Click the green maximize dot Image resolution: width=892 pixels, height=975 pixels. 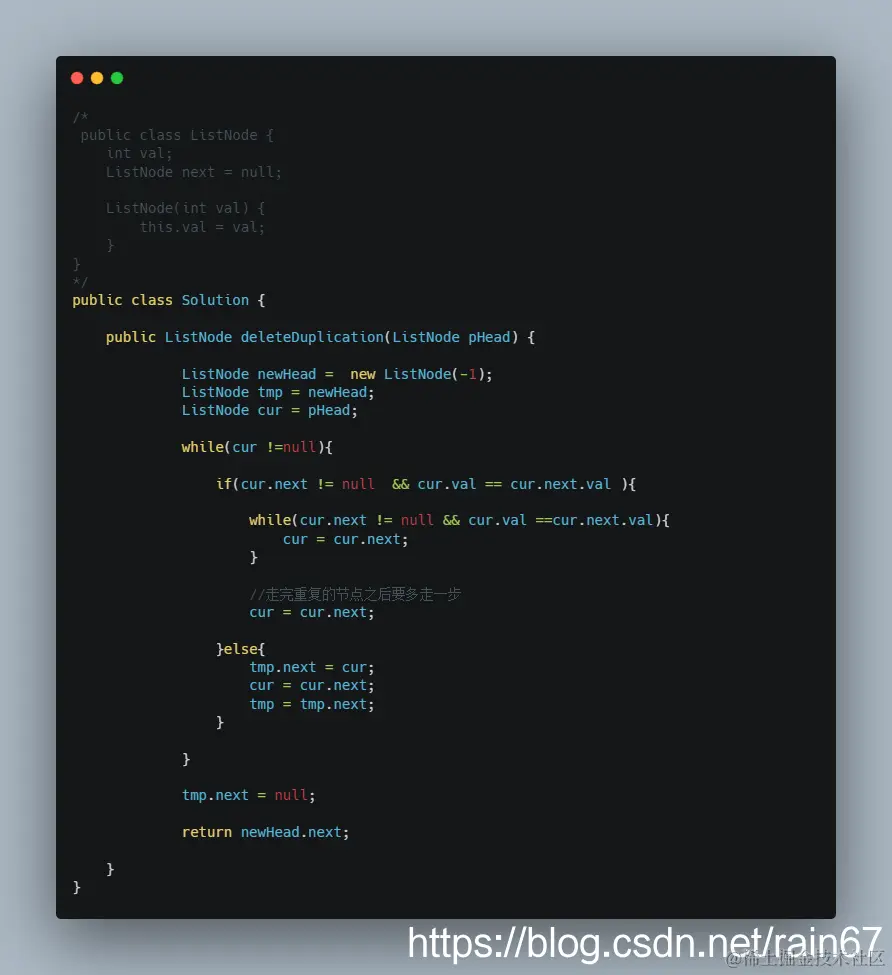(117, 78)
